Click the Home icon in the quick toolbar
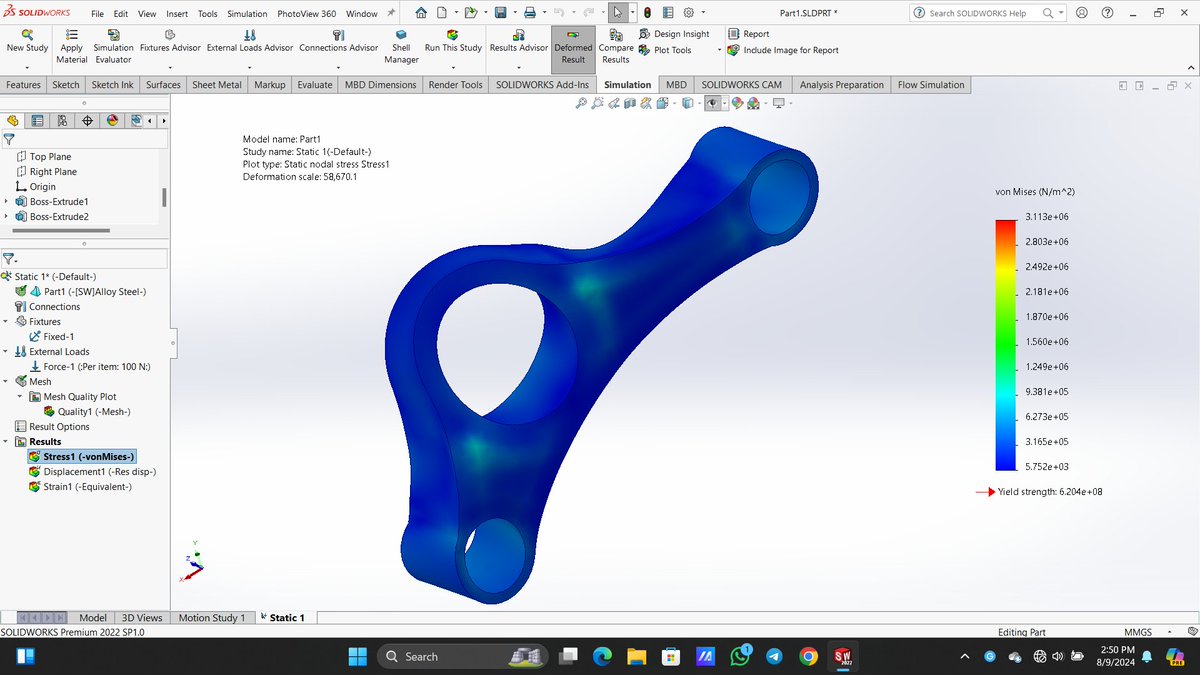This screenshot has height=675, width=1200. [420, 13]
